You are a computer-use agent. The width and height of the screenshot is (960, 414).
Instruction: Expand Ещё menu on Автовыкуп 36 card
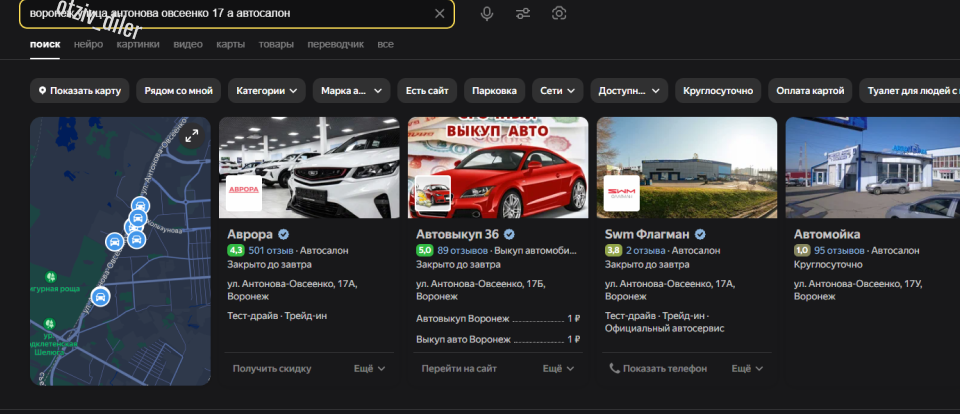[558, 369]
